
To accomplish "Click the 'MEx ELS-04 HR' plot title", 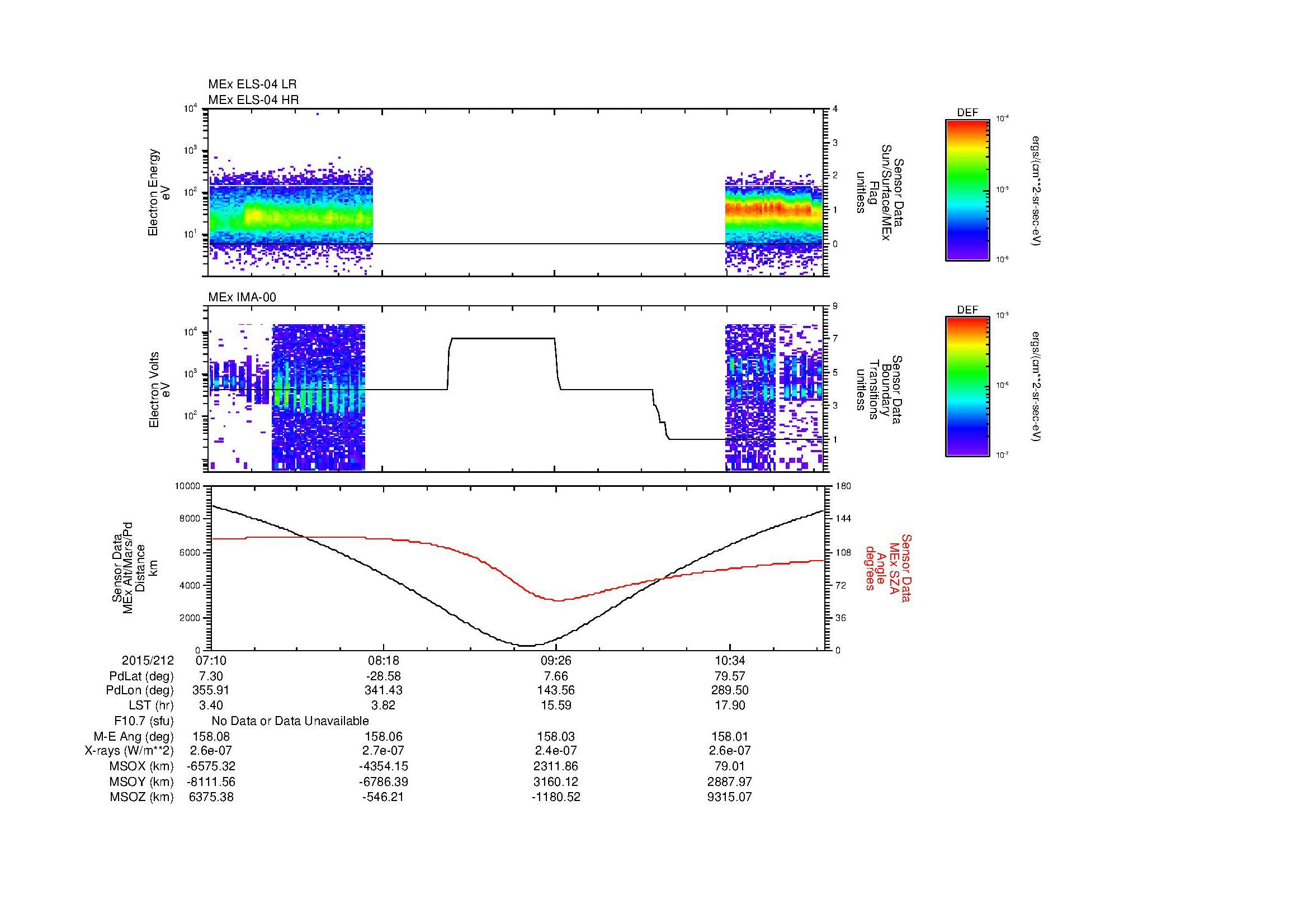I will point(253,99).
